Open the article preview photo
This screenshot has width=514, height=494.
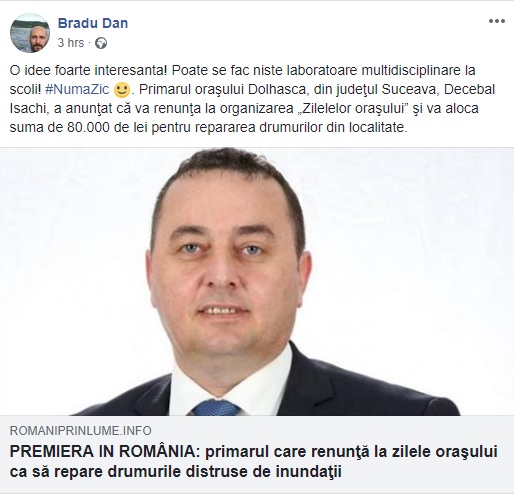[257, 281]
